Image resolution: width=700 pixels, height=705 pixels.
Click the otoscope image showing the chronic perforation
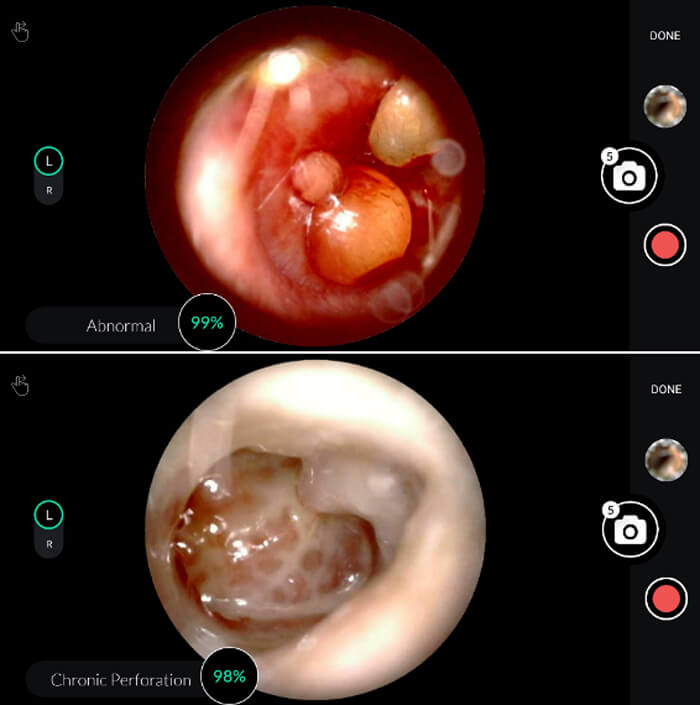[x=314, y=530]
